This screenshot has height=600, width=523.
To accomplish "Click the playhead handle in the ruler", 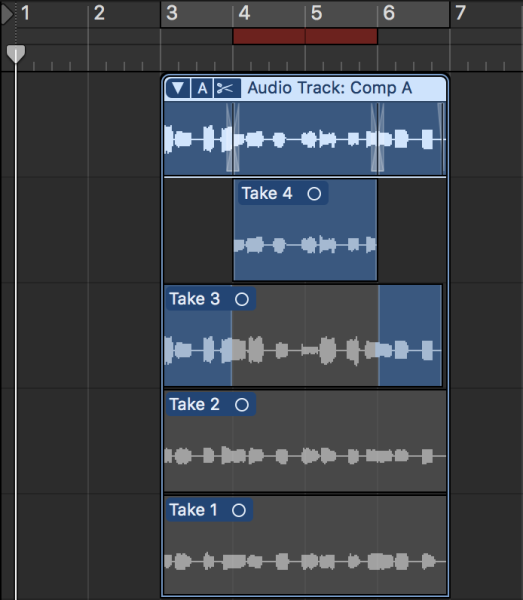I will (16, 54).
